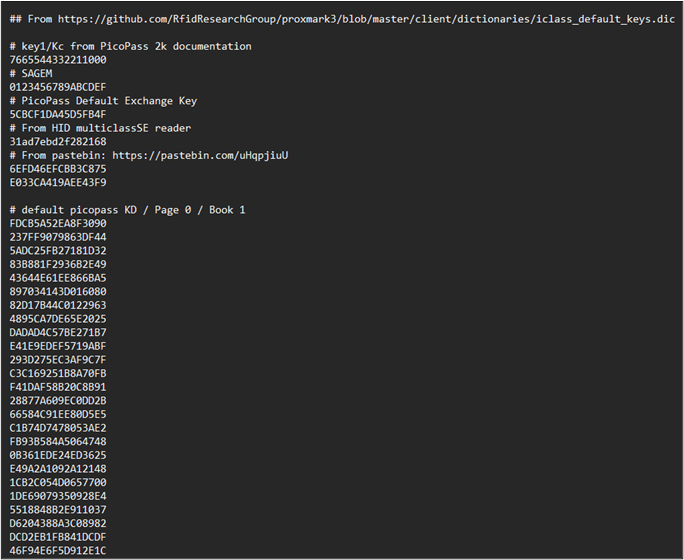
Task: Click the key 1CB2C054D0657700
Action: coord(58,482)
